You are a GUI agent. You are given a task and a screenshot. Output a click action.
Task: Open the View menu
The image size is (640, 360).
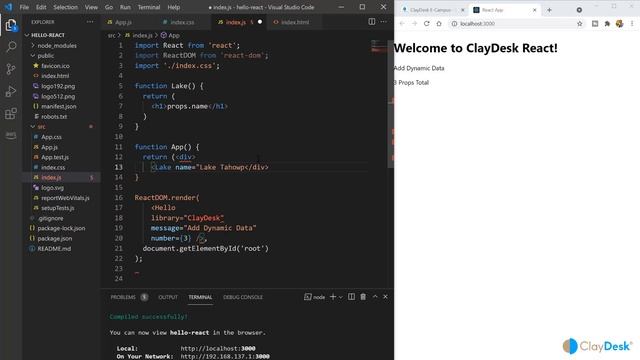point(91,7)
